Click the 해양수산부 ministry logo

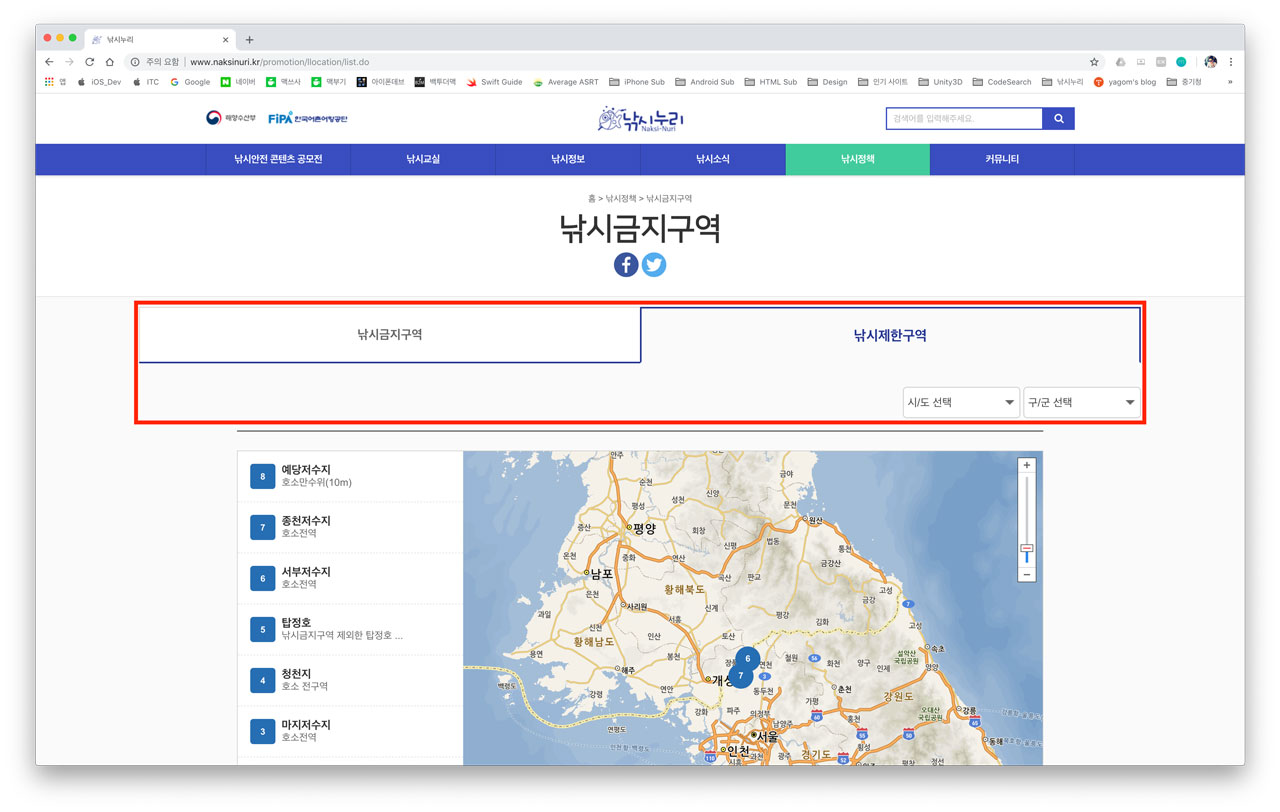click(228, 116)
